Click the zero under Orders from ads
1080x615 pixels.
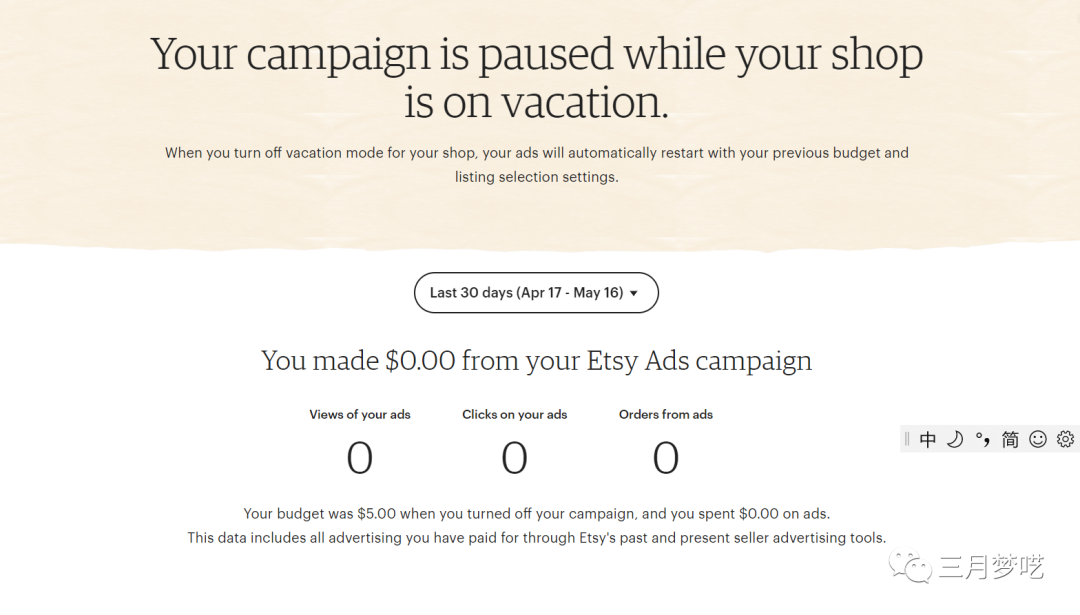click(666, 458)
